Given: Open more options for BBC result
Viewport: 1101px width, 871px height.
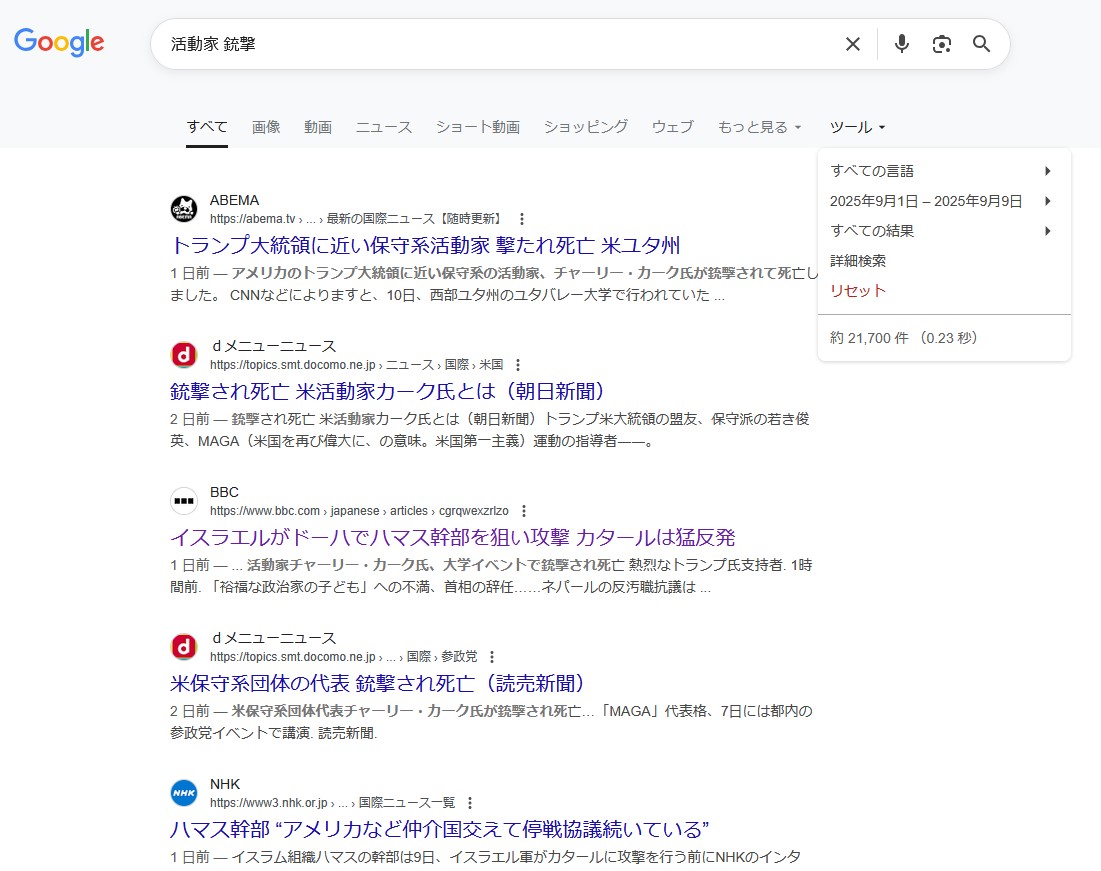Looking at the screenshot, I should point(523,511).
